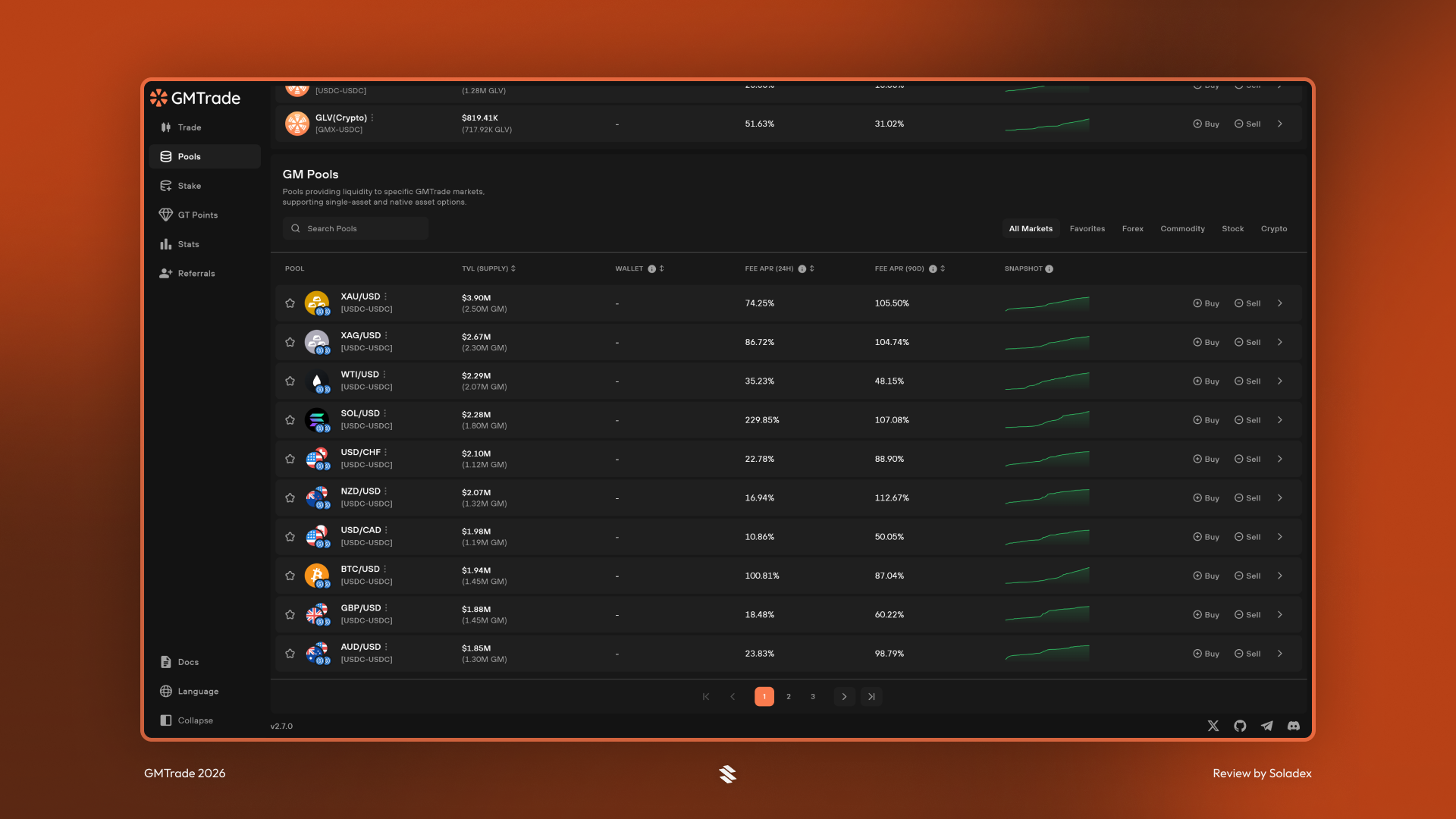Click the XAG/USD silver pool icon
This screenshot has height=819, width=1456.
[x=317, y=342]
